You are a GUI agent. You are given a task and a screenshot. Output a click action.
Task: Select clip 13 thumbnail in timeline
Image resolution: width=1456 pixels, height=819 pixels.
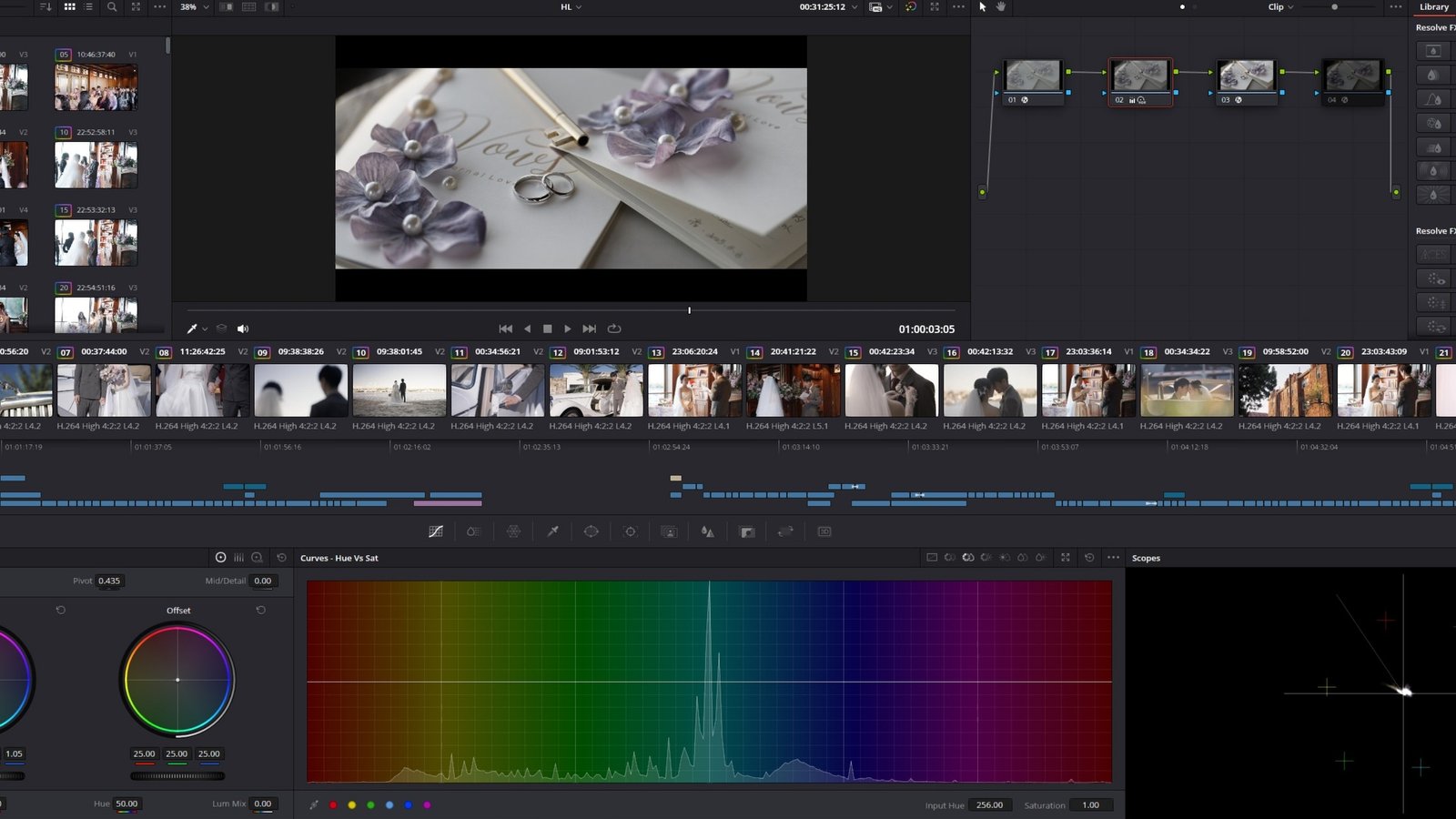tap(694, 390)
